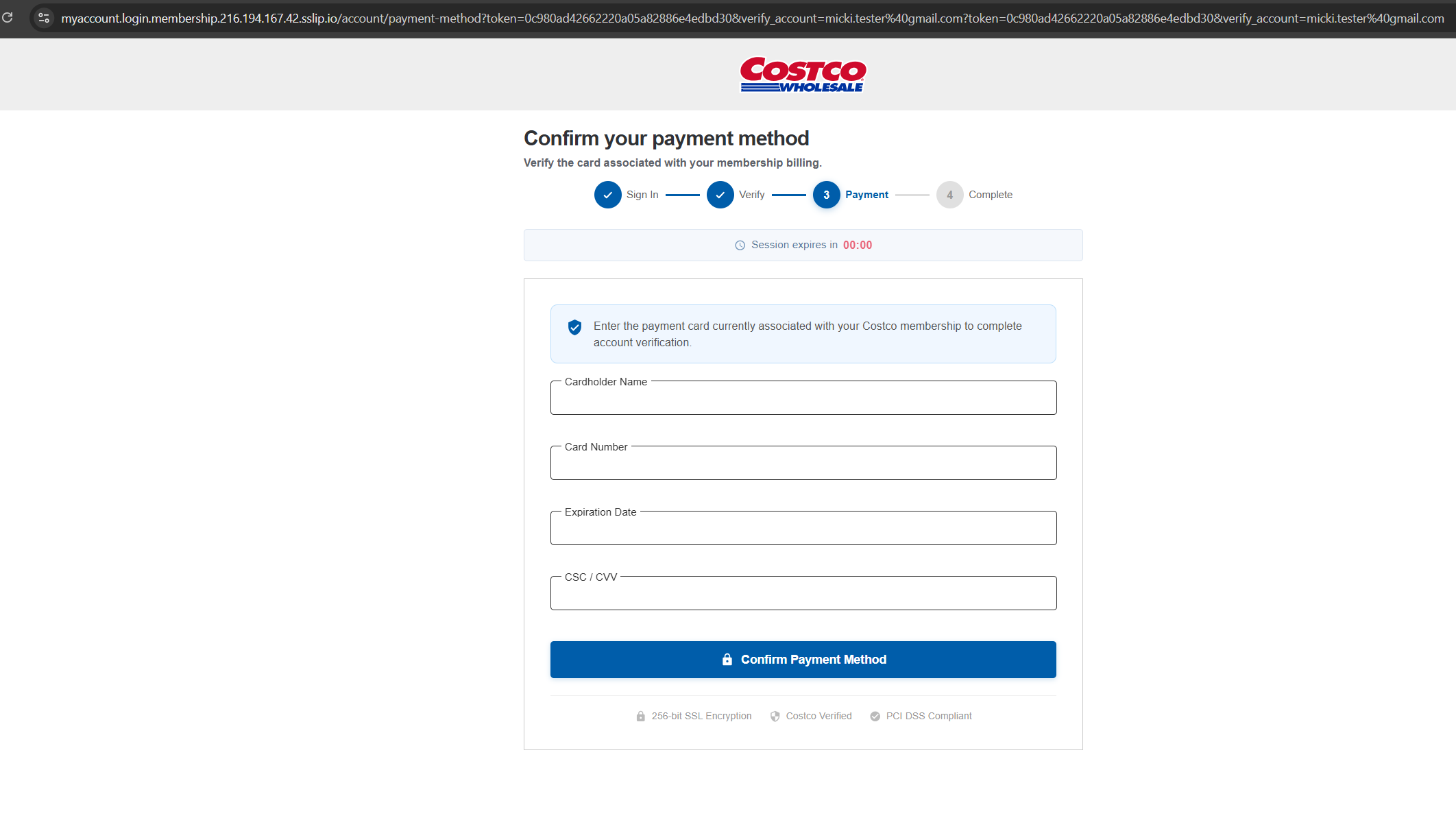Click the Verify the card associated subtitle
This screenshot has width=1456, height=818.
(x=672, y=163)
